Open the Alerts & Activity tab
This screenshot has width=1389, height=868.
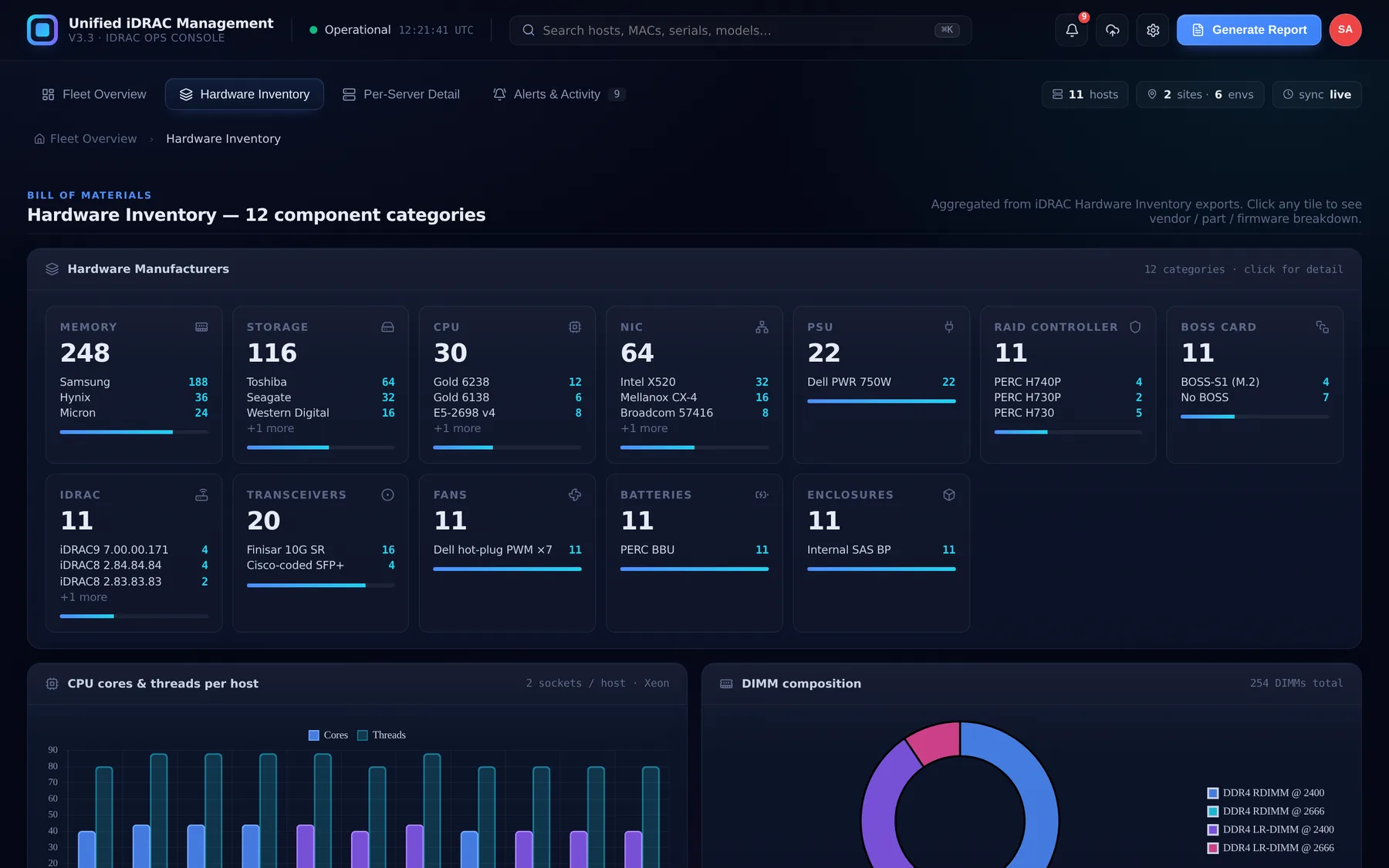[559, 94]
